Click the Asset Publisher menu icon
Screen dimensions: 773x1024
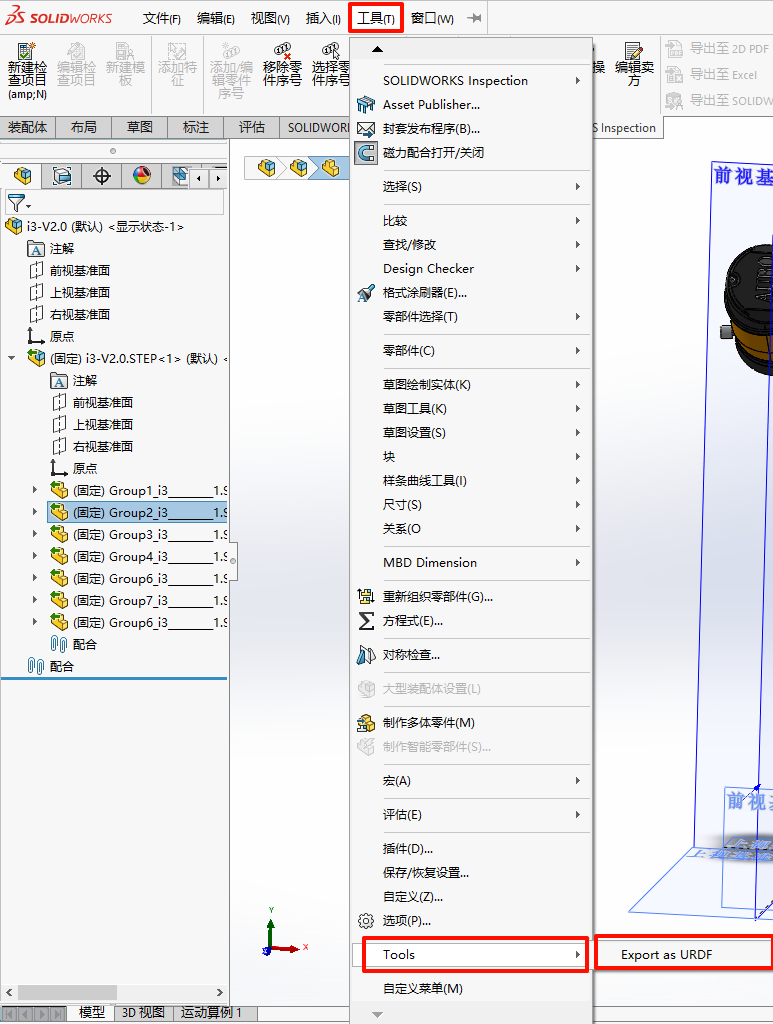click(366, 104)
